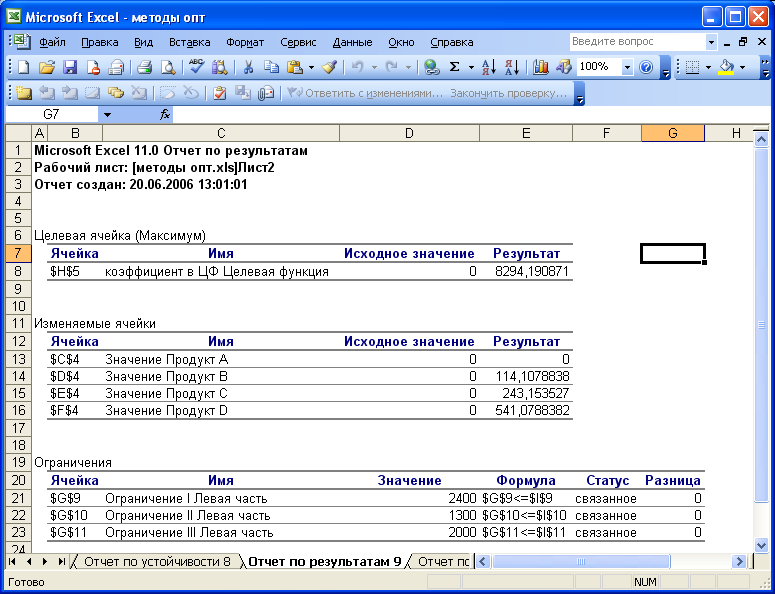Screen dimensions: 775x594
Task: Click the Print icon
Action: [x=144, y=67]
